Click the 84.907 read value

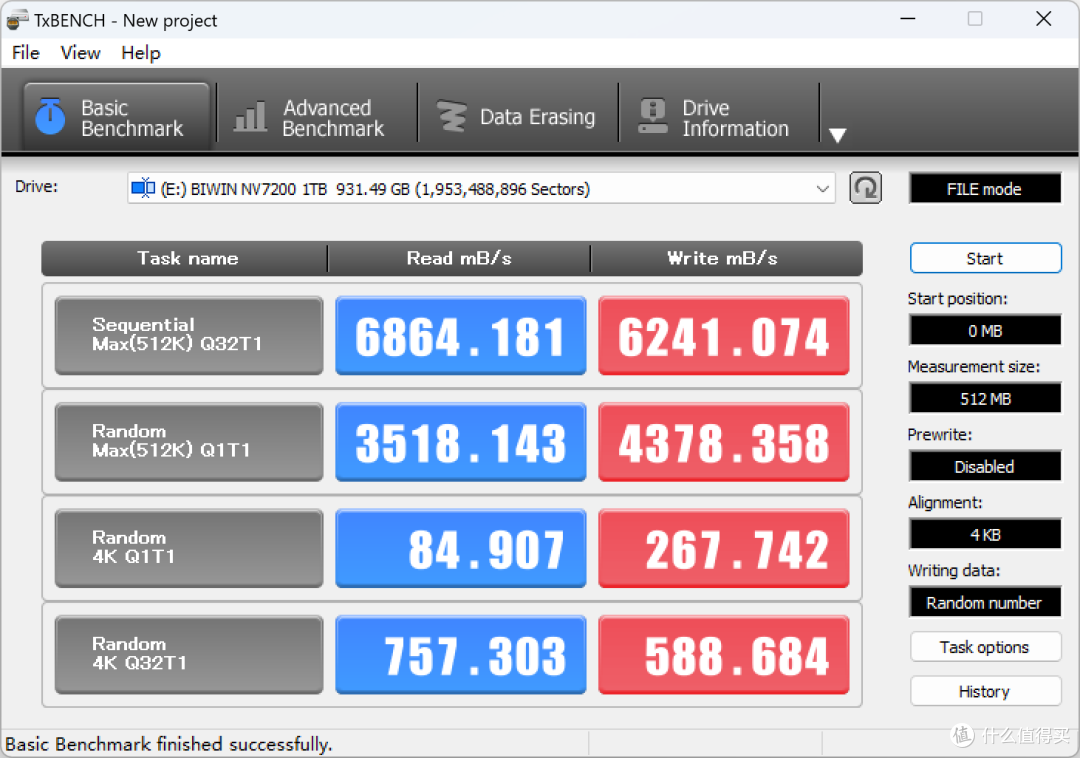[461, 548]
